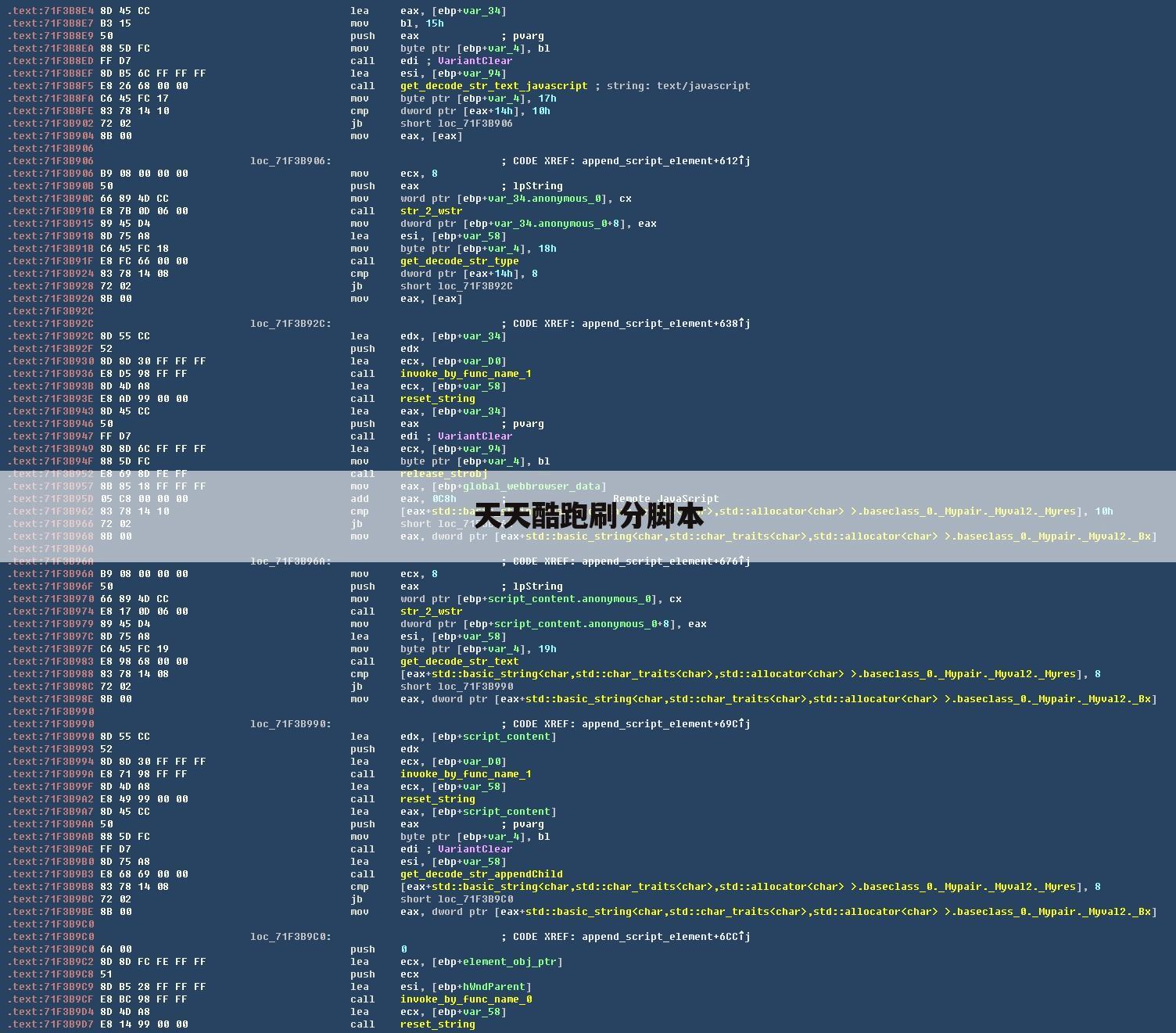
Task: Click reset_string on row 71F3B9D7
Action: click(437, 1024)
